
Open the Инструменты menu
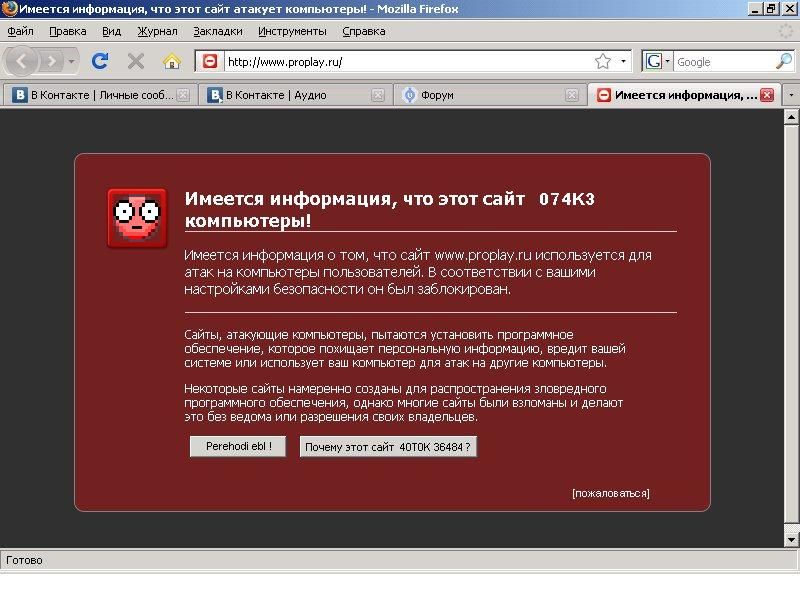pos(292,31)
